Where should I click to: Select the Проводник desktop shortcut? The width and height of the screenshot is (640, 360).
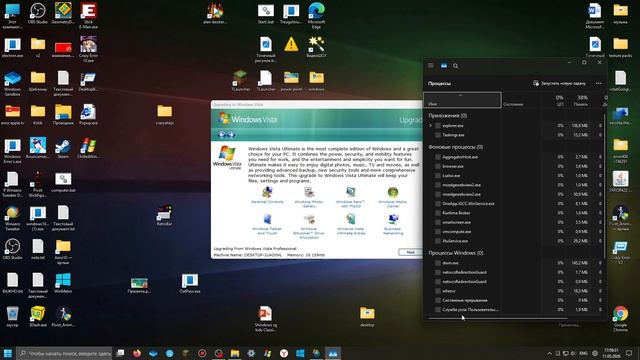63,115
